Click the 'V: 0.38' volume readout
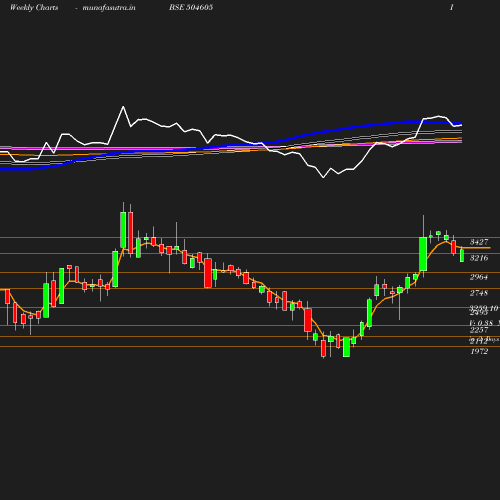This screenshot has width=500, height=500. pyautogui.click(x=481, y=323)
